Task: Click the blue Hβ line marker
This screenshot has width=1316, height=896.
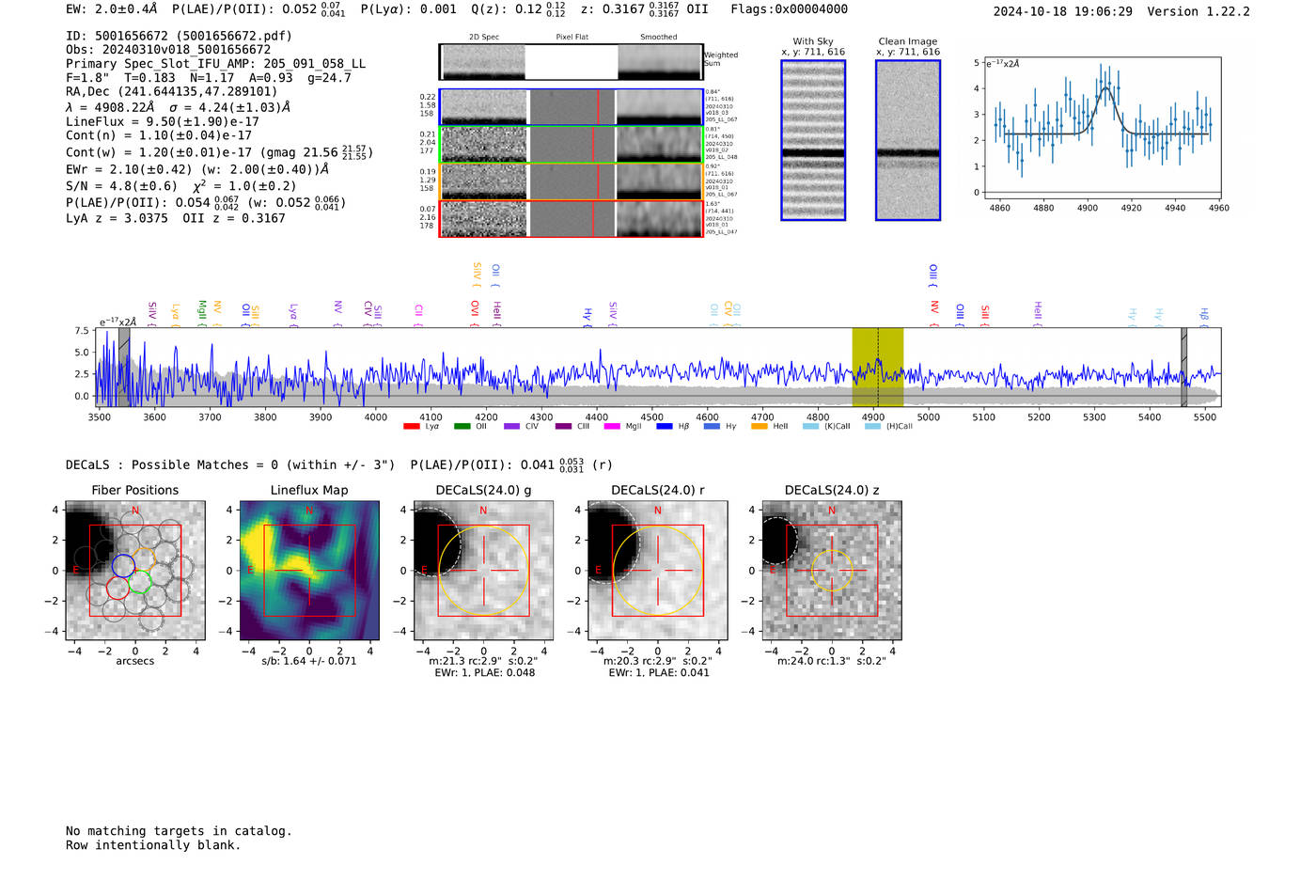Action: tap(1204, 317)
